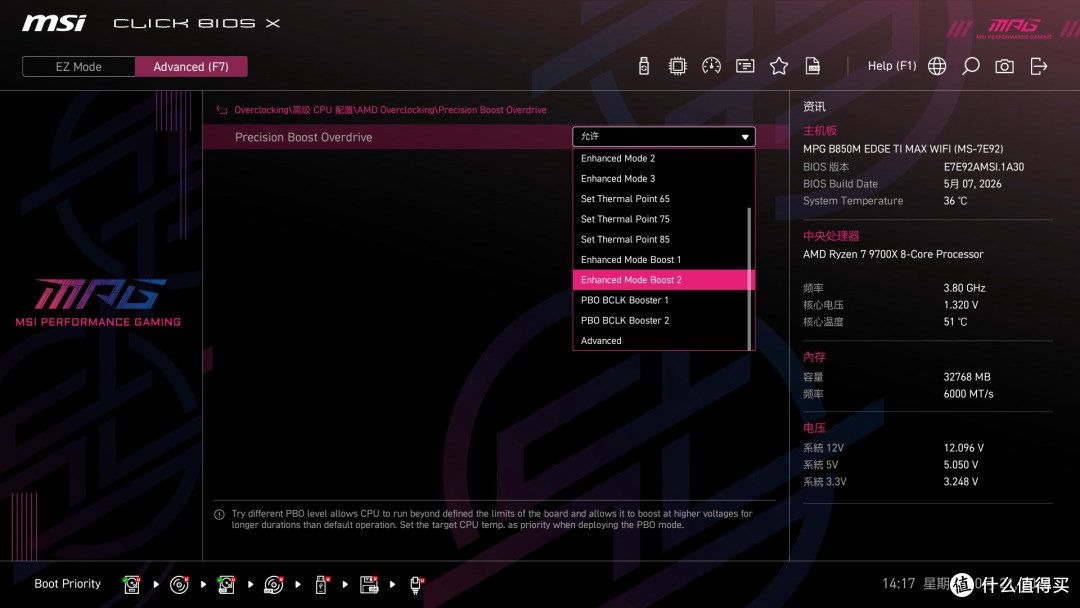This screenshot has width=1080, height=608.
Task: Take a screenshot with the camera icon
Action: tap(1004, 66)
